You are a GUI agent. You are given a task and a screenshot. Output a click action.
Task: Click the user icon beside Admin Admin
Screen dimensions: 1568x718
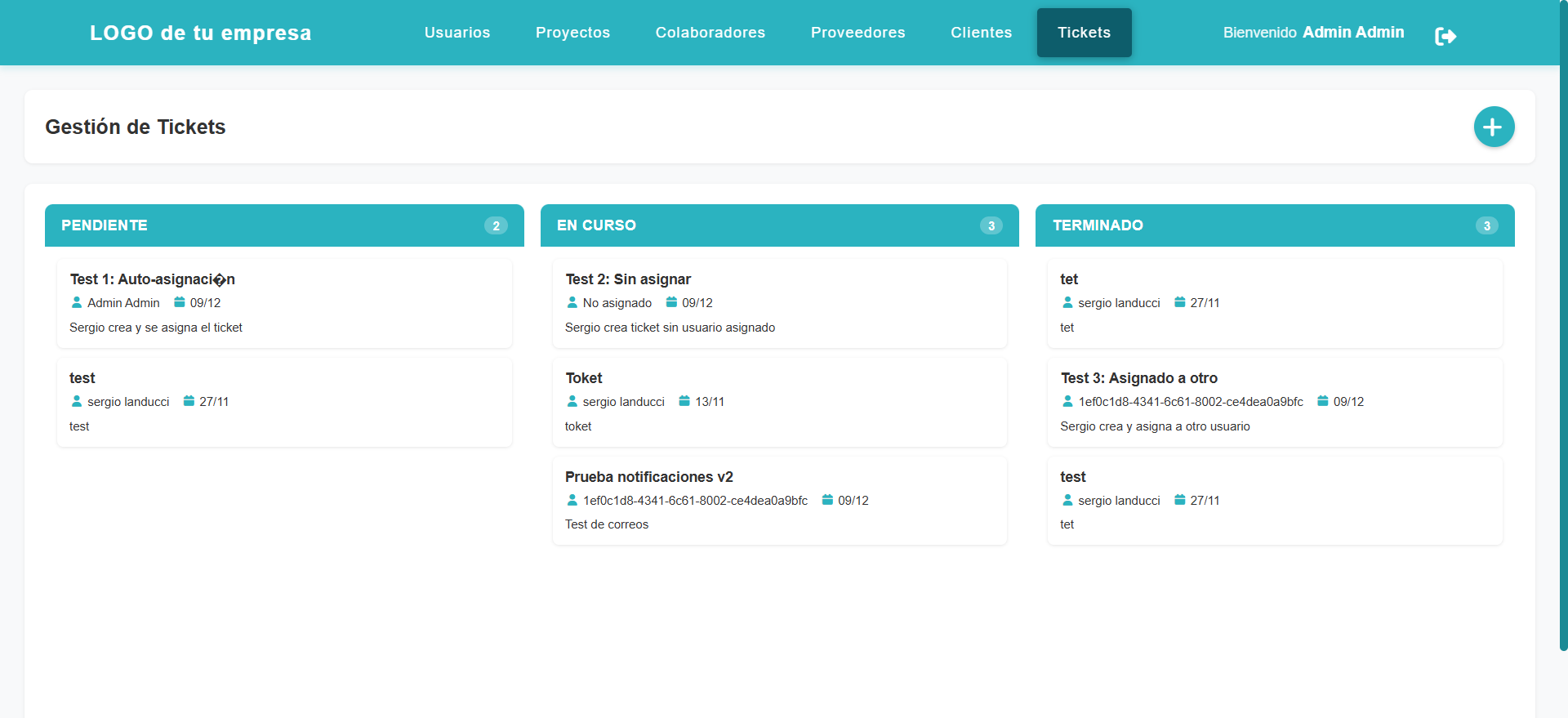pyautogui.click(x=77, y=302)
